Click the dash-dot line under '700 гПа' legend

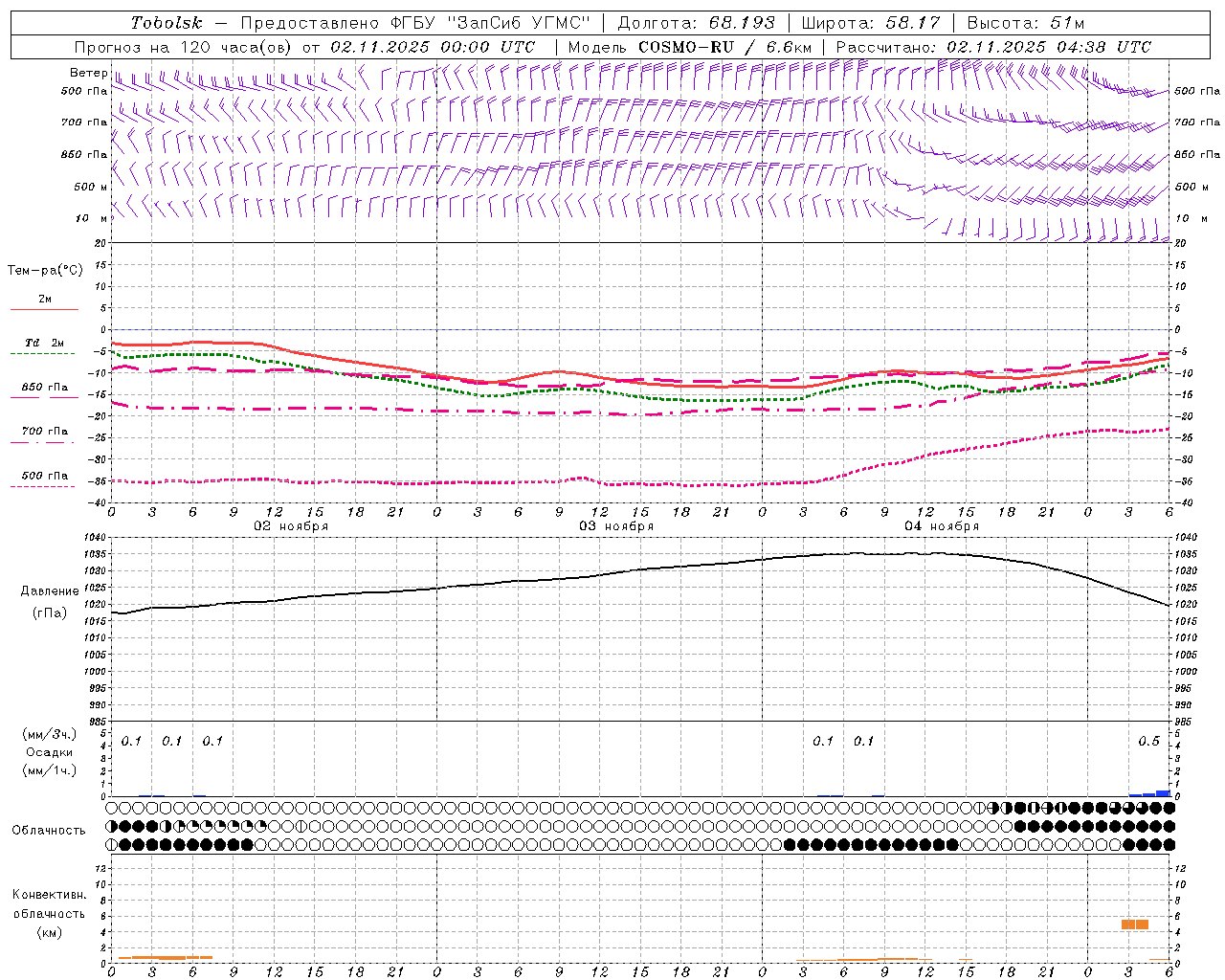(42, 442)
